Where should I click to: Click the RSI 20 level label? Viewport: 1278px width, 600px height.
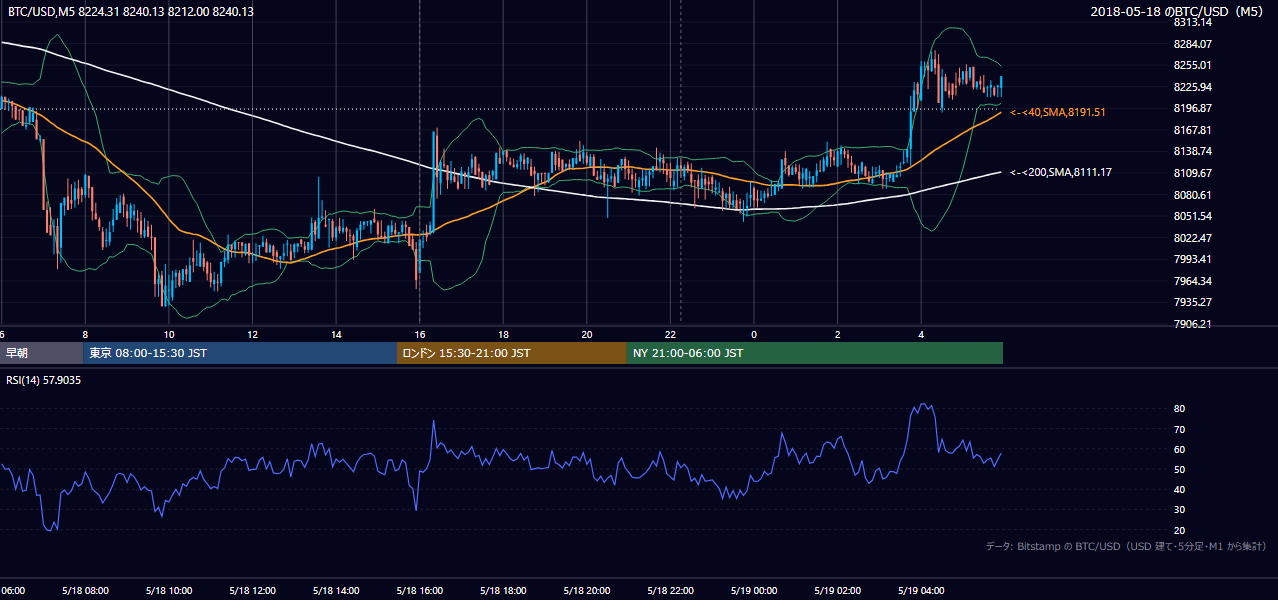1179,530
